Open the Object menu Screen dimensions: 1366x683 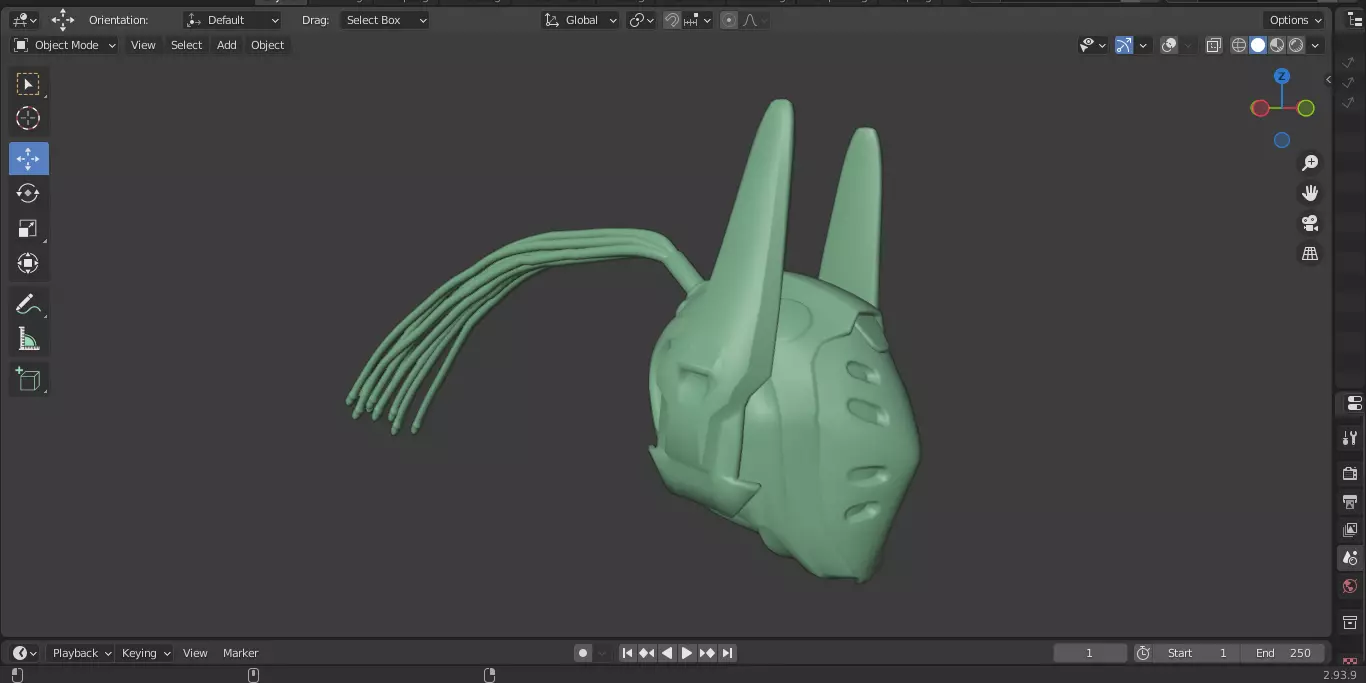[x=267, y=45]
